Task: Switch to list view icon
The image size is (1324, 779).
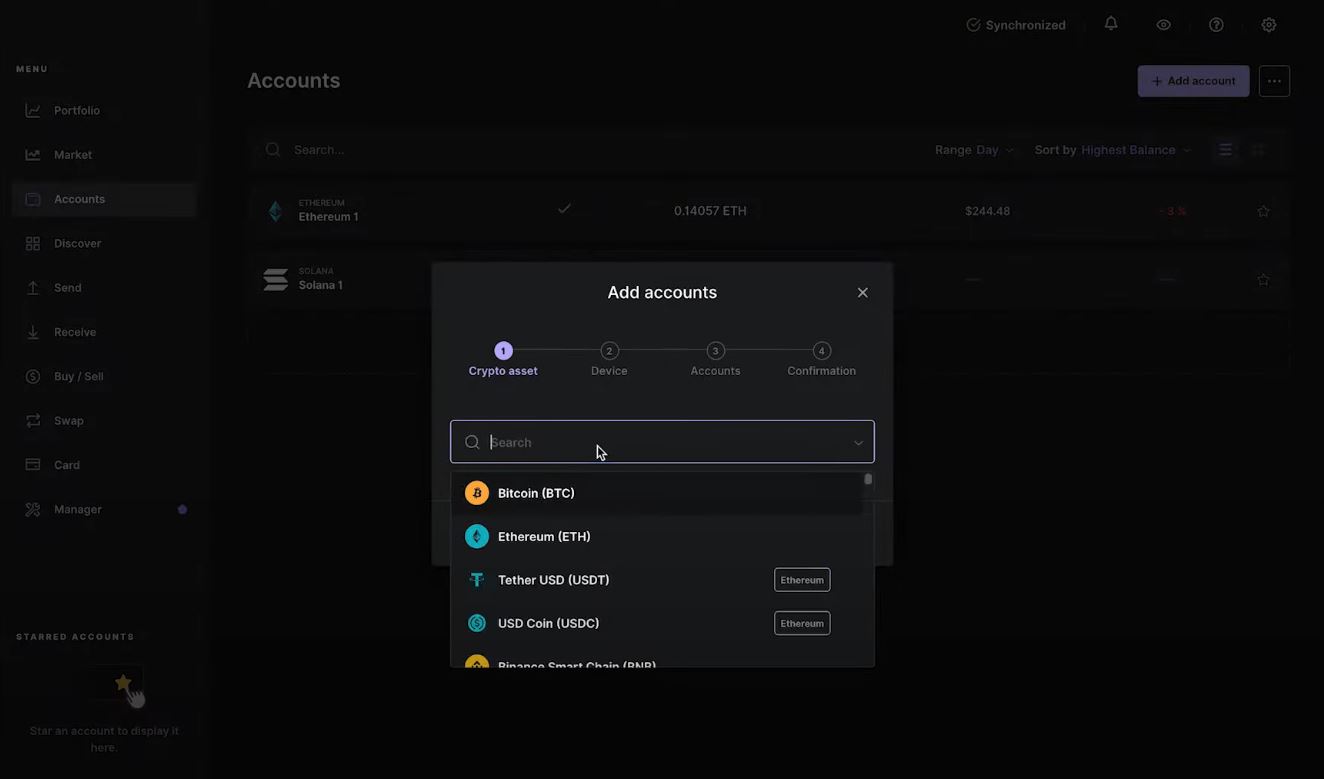Action: click(1225, 150)
